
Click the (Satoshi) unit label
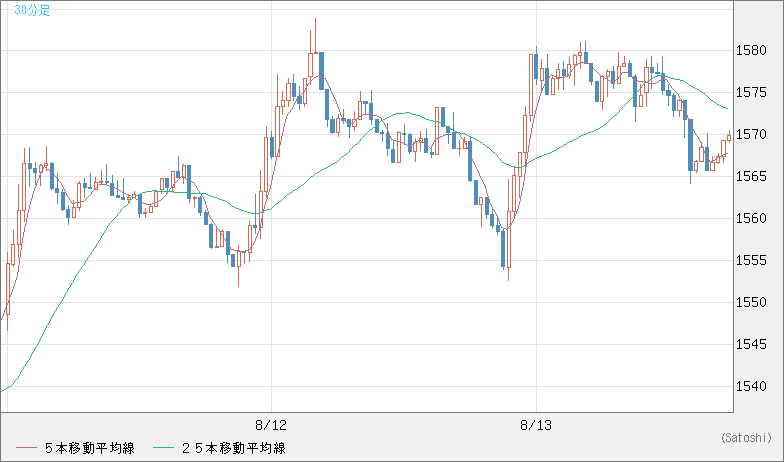click(746, 438)
